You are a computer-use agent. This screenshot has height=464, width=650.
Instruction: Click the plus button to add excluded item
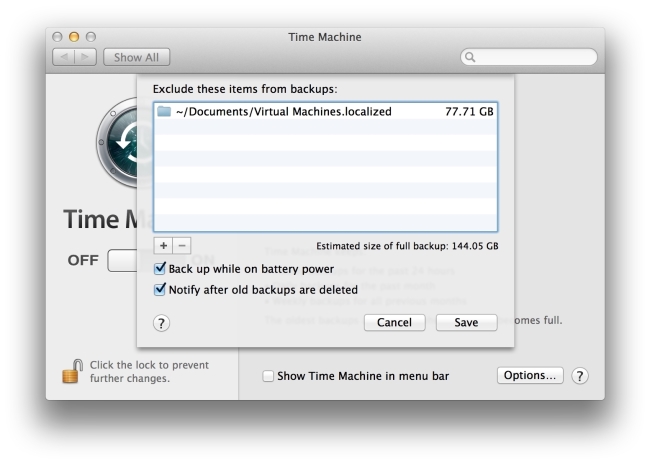(x=163, y=245)
